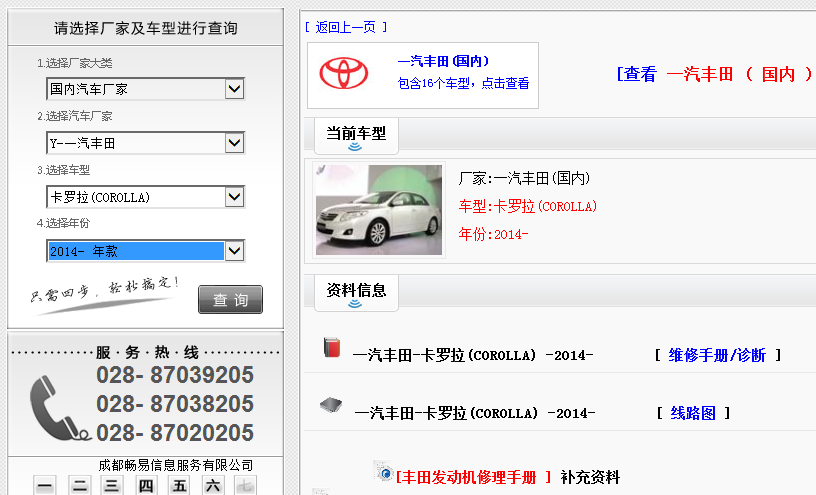Open the 一汽丰田(国内) title link
This screenshot has width=816, height=495.
point(443,61)
